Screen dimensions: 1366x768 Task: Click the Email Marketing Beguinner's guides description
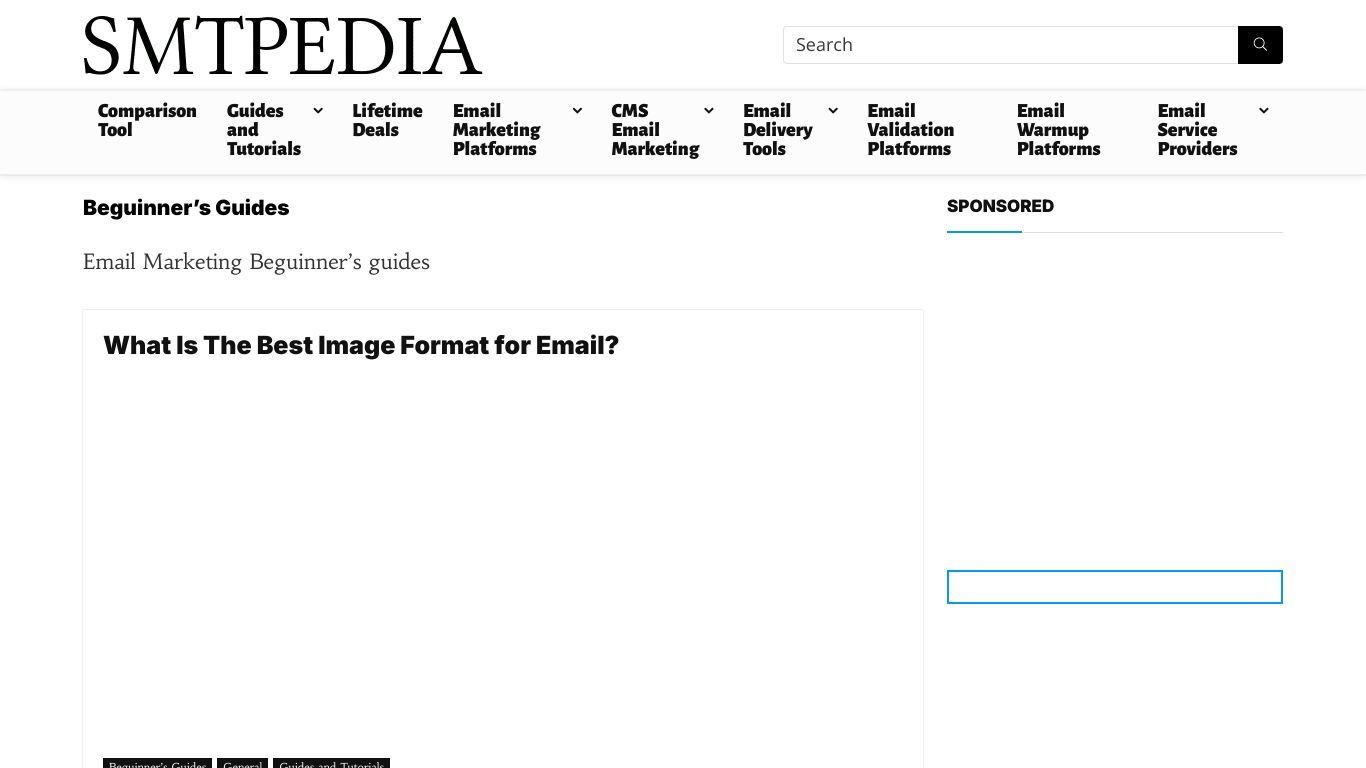pos(256,262)
